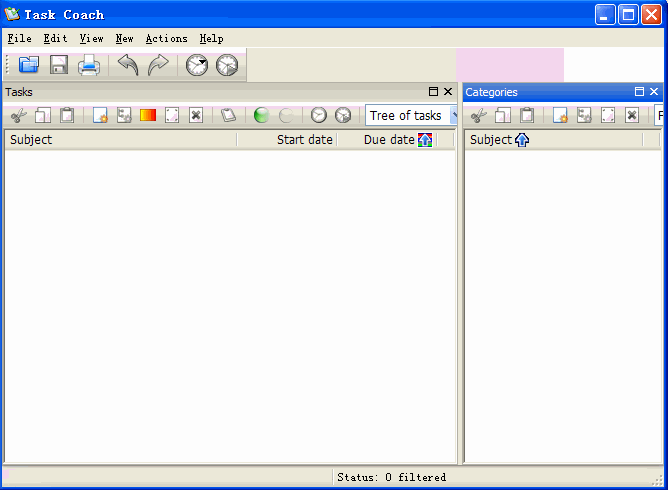Open the Help menu
668x490 pixels.
tap(211, 38)
